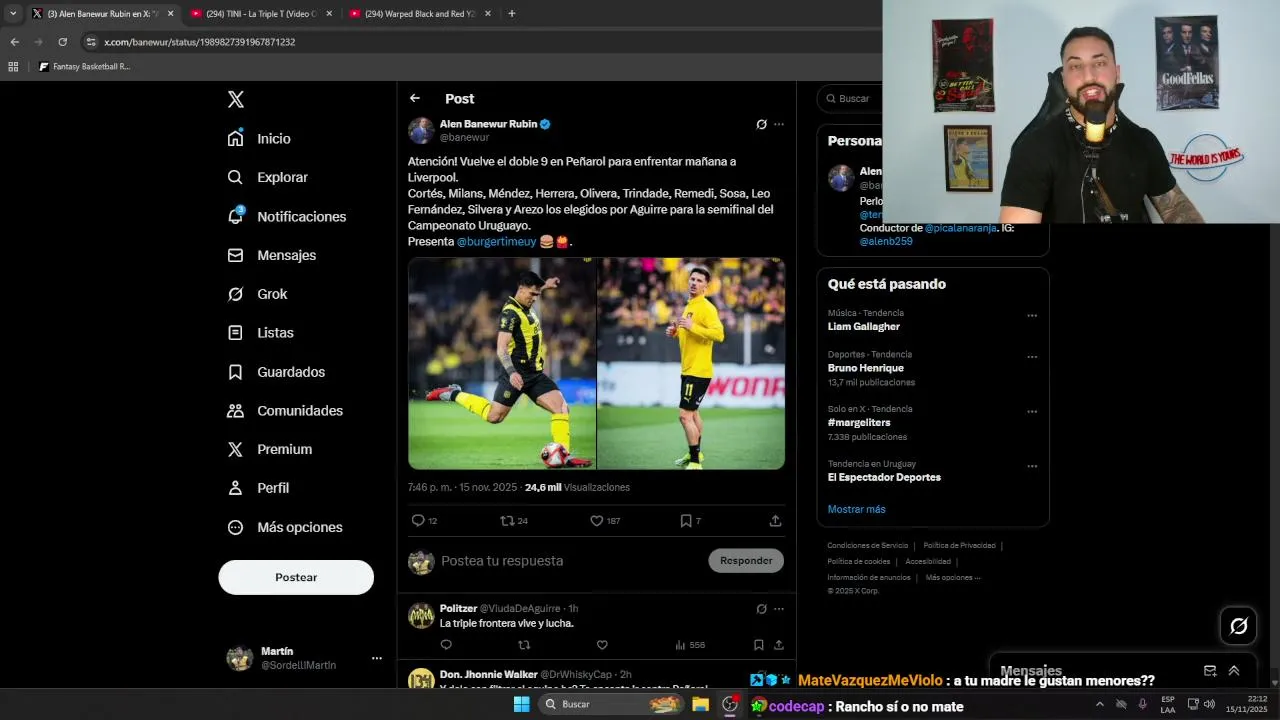Open Perfil in the sidebar

click(258, 488)
